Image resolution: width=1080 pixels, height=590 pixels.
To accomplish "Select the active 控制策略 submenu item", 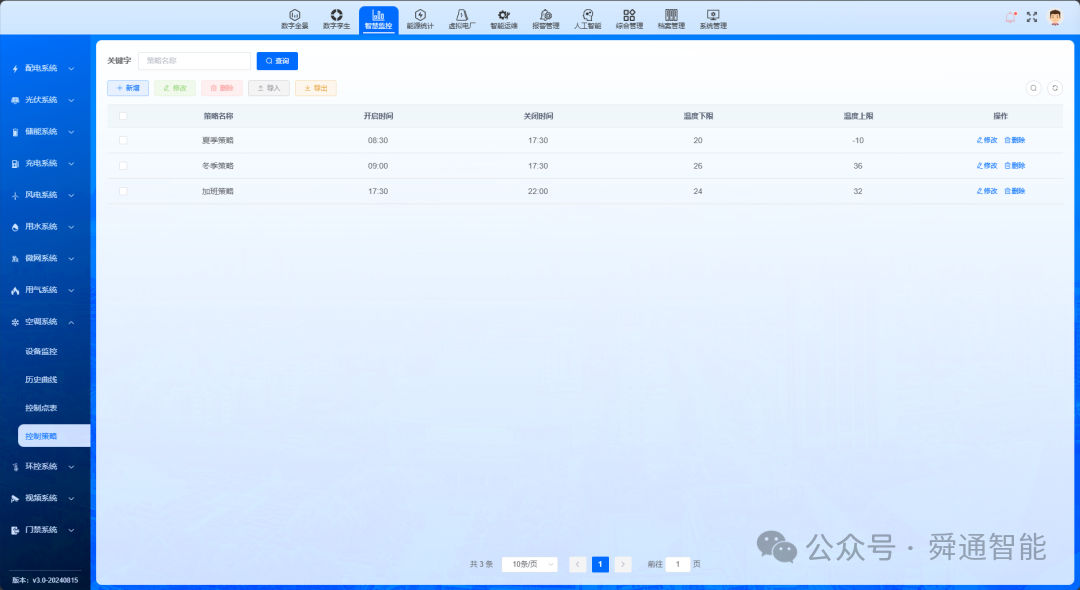I will (x=54, y=436).
